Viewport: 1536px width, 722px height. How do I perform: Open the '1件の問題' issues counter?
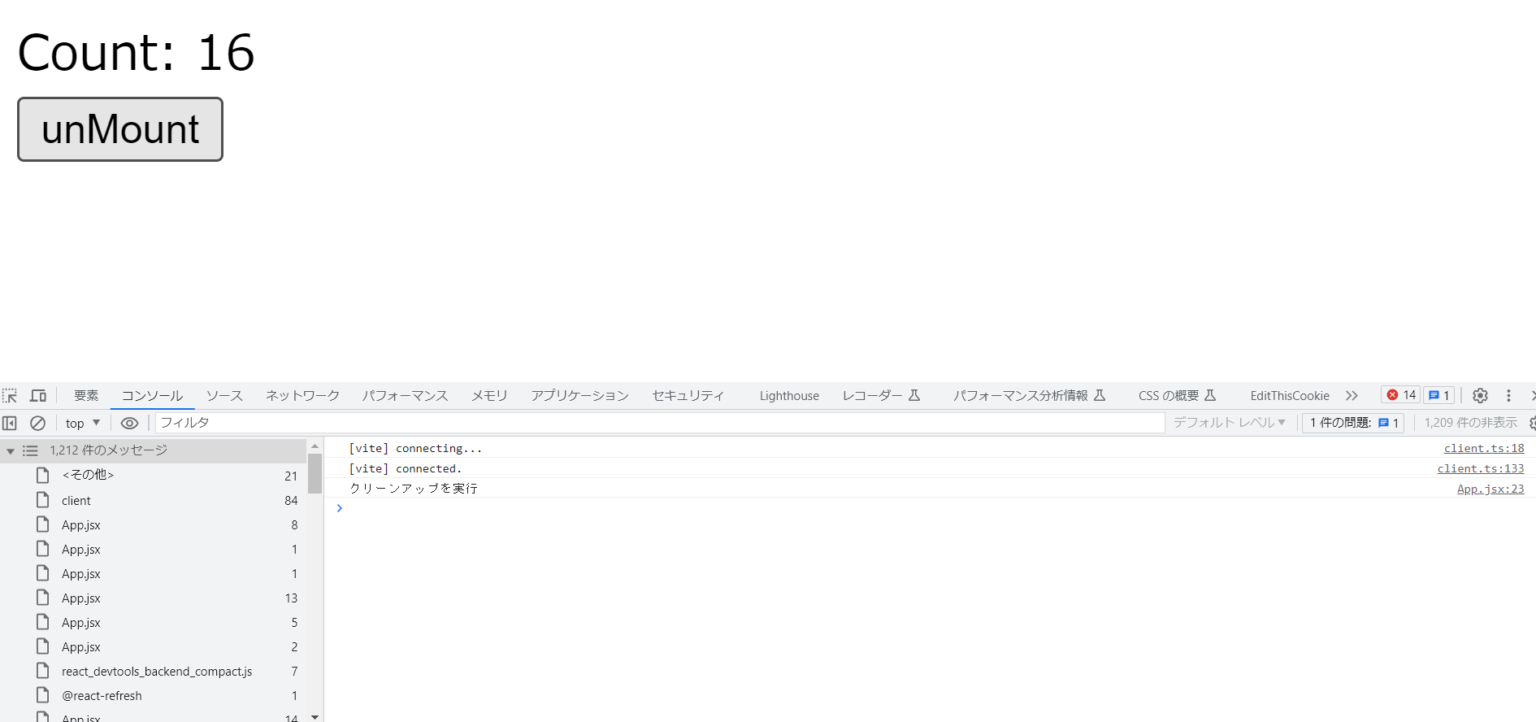tap(1352, 422)
